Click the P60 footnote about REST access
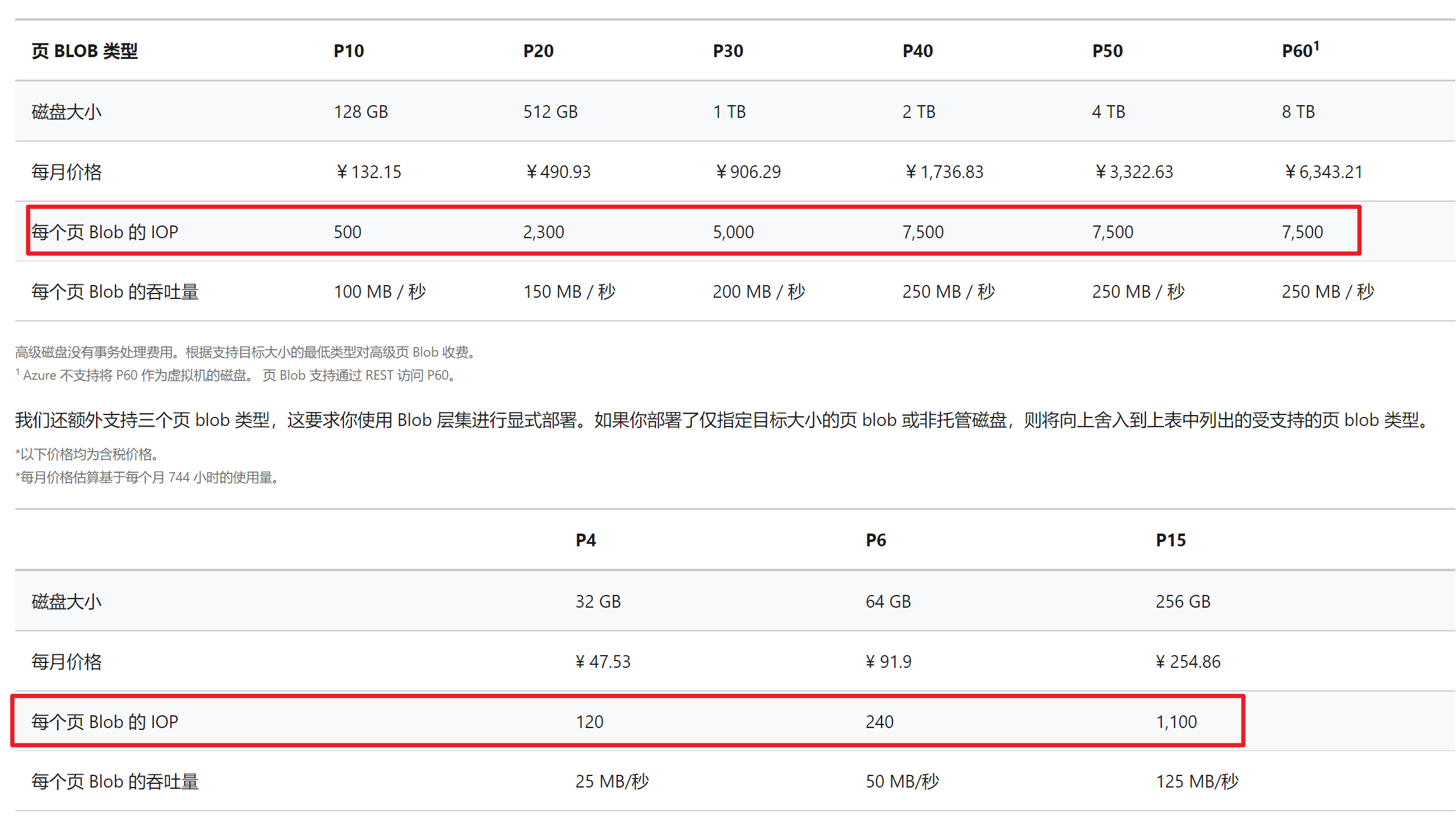 (237, 376)
